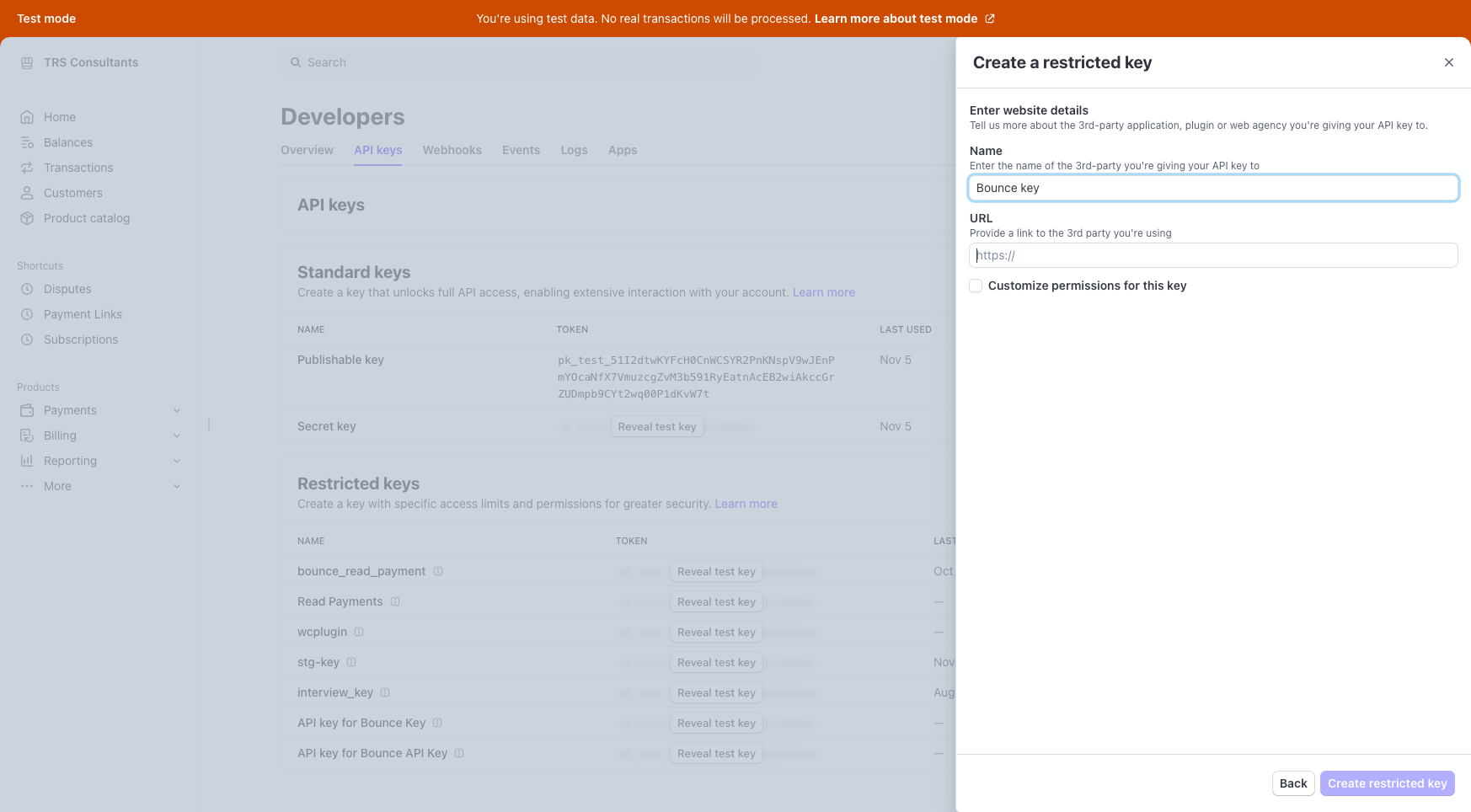Click info icon next to bounce_read_payment
This screenshot has width=1471, height=812.
(x=438, y=571)
